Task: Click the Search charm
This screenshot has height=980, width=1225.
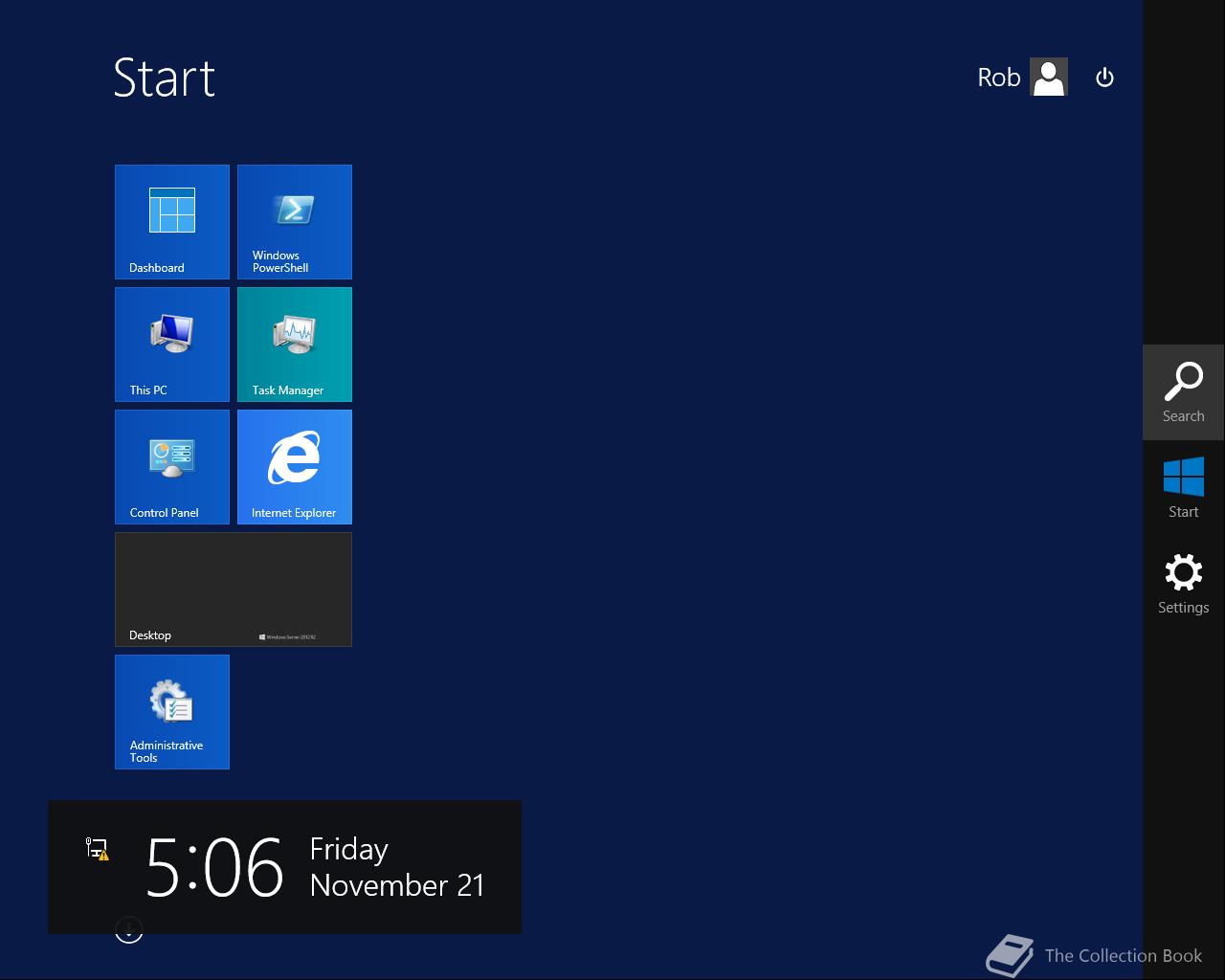Action: tap(1184, 392)
